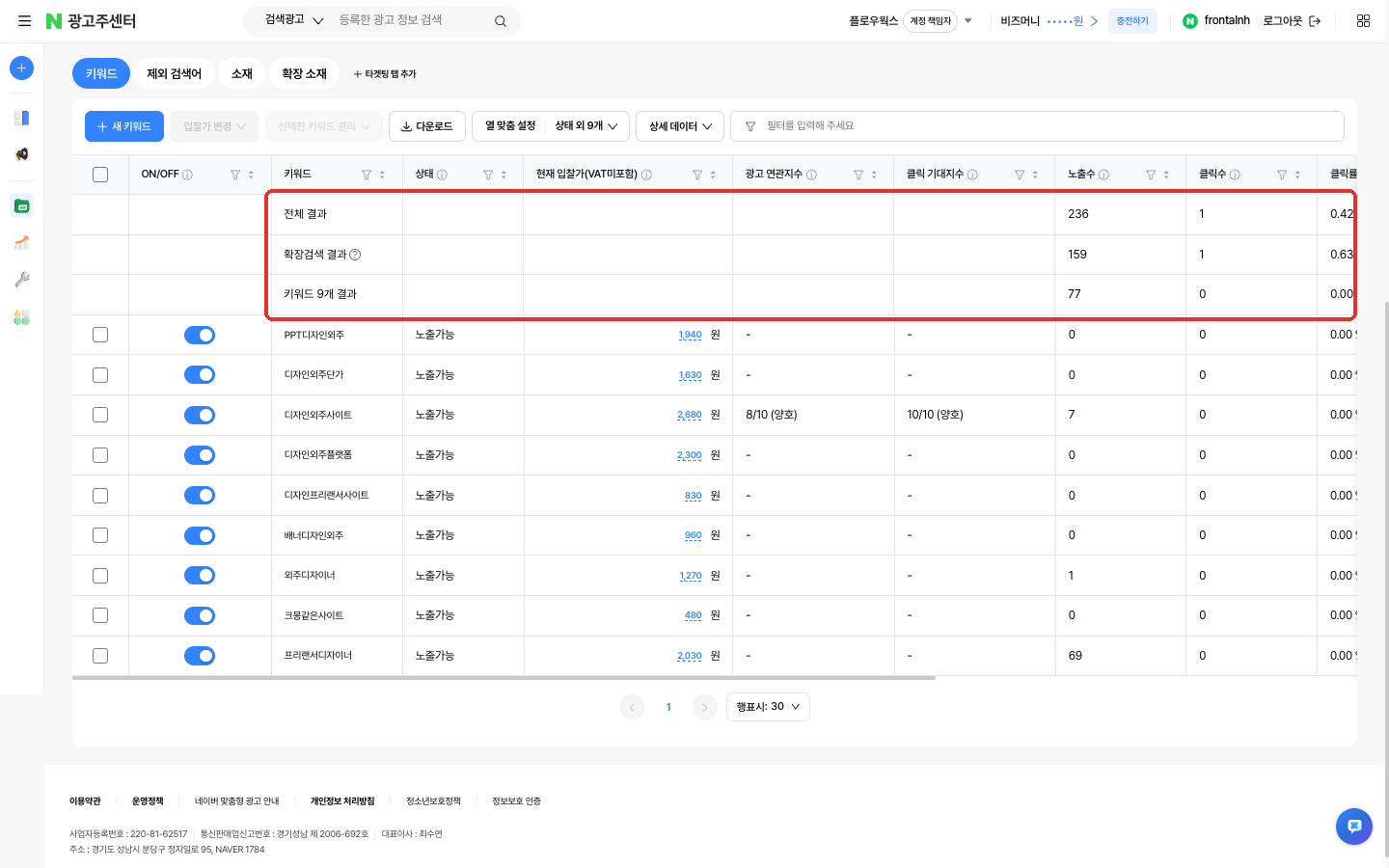1389x868 pixels.
Task: Open the apps grid icon
Action: point(1363,20)
